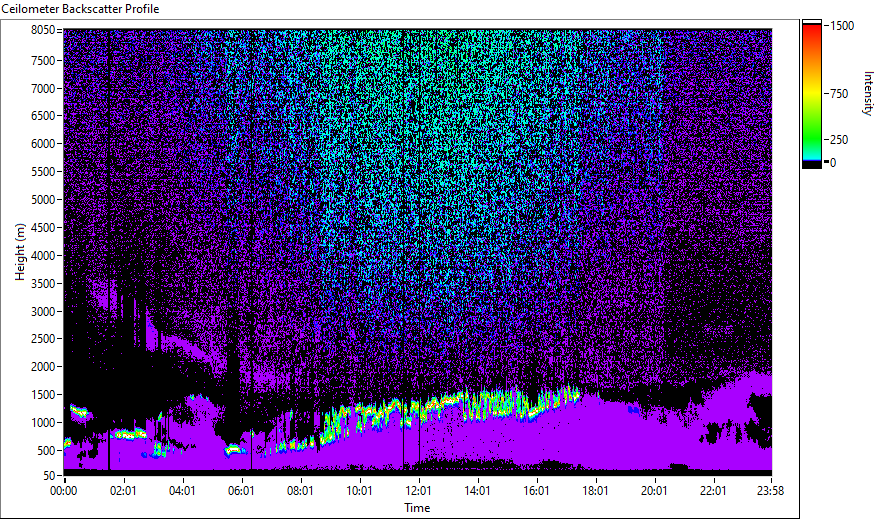Screen dimensions: 878x519
Task: Click the 04:01 time axis label
Action: (182, 491)
